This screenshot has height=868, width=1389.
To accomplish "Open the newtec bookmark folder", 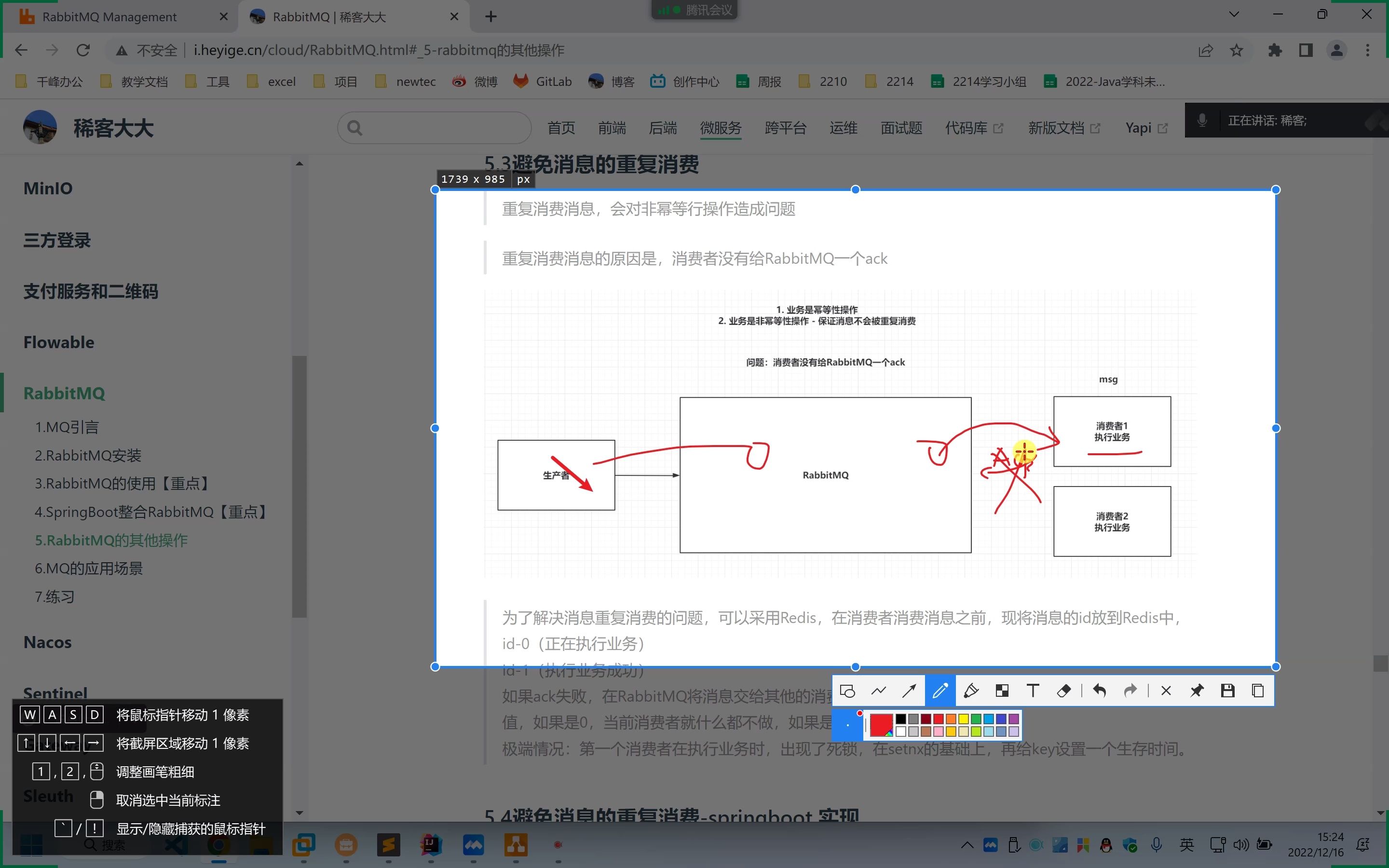I will click(x=406, y=81).
